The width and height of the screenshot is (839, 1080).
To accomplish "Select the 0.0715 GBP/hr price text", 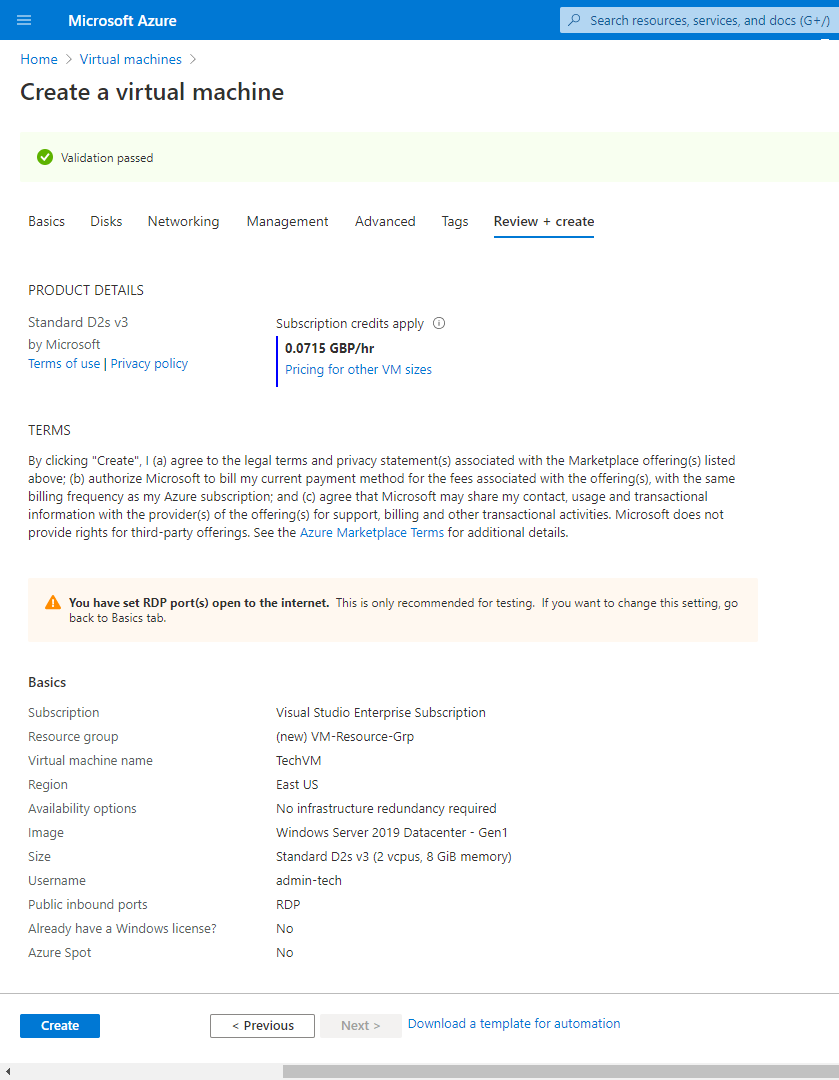I will coord(330,348).
